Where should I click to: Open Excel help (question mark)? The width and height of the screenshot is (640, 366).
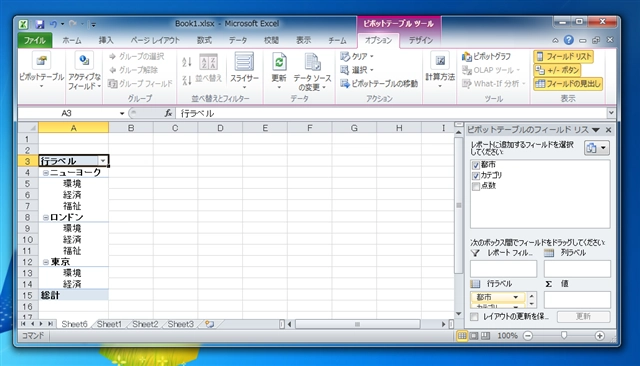coord(569,40)
